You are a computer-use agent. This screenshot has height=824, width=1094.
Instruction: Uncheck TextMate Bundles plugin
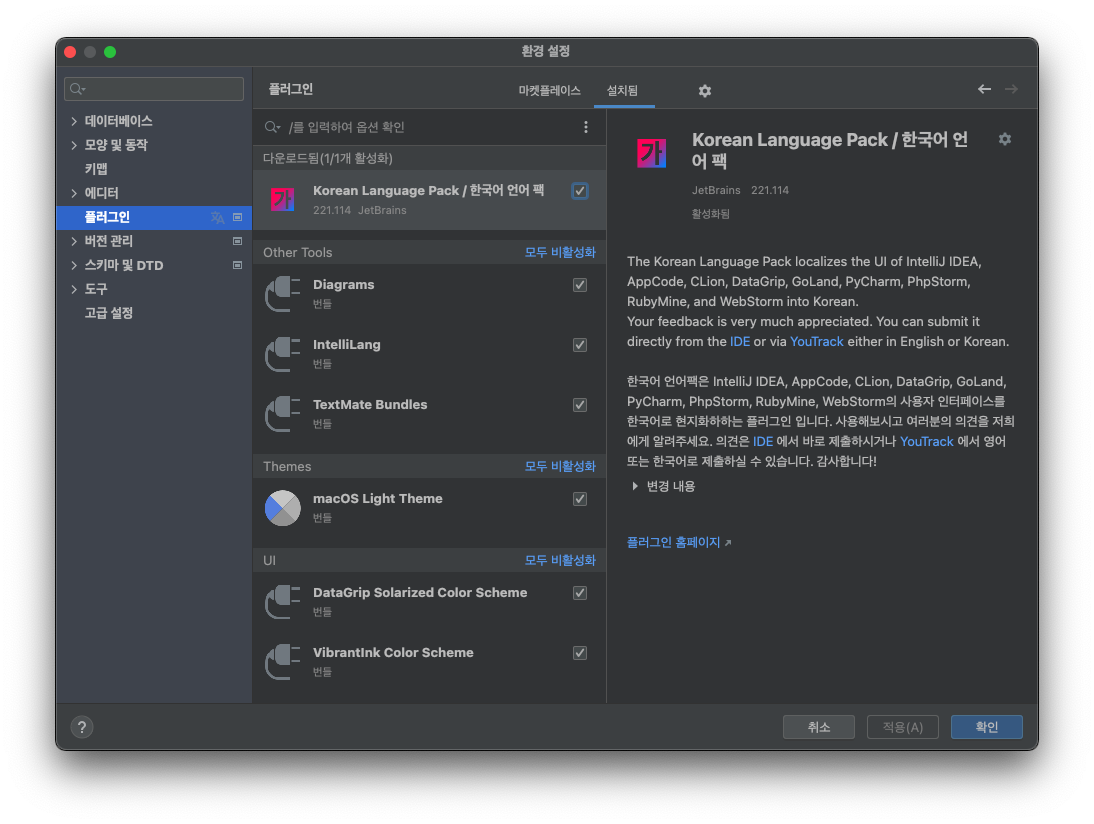580,405
